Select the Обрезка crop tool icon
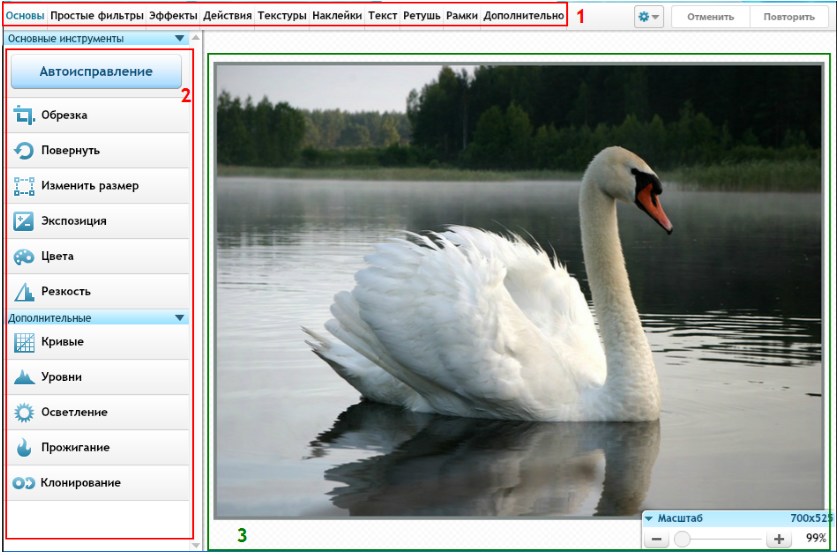The width and height of the screenshot is (838, 555). click(x=24, y=115)
